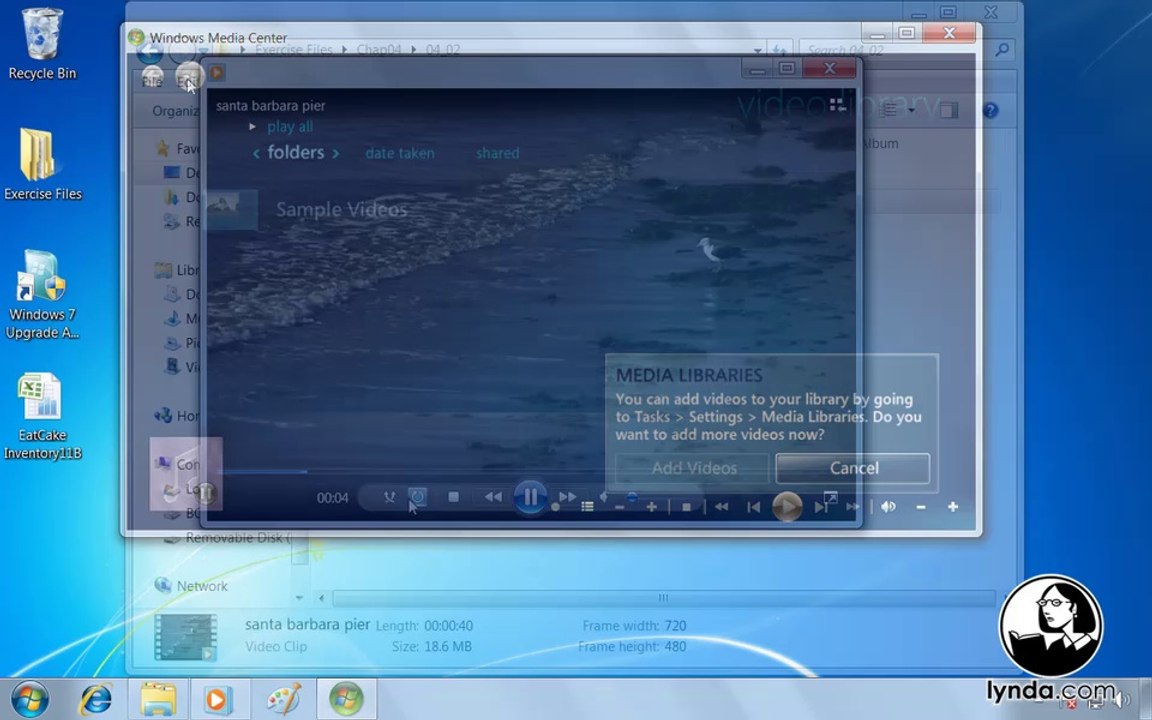Click the Cancel button in Media Libraries
This screenshot has height=720, width=1152.
(853, 468)
